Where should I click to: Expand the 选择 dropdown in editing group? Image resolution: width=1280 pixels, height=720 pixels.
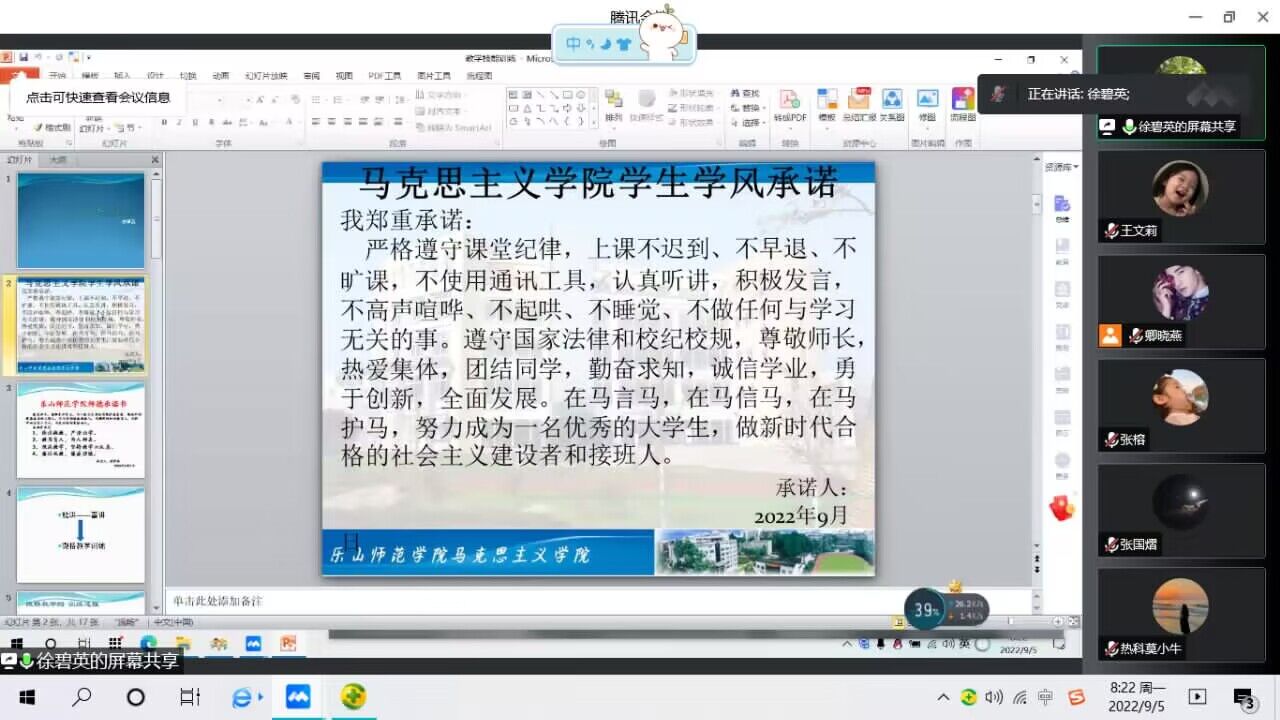tap(750, 123)
